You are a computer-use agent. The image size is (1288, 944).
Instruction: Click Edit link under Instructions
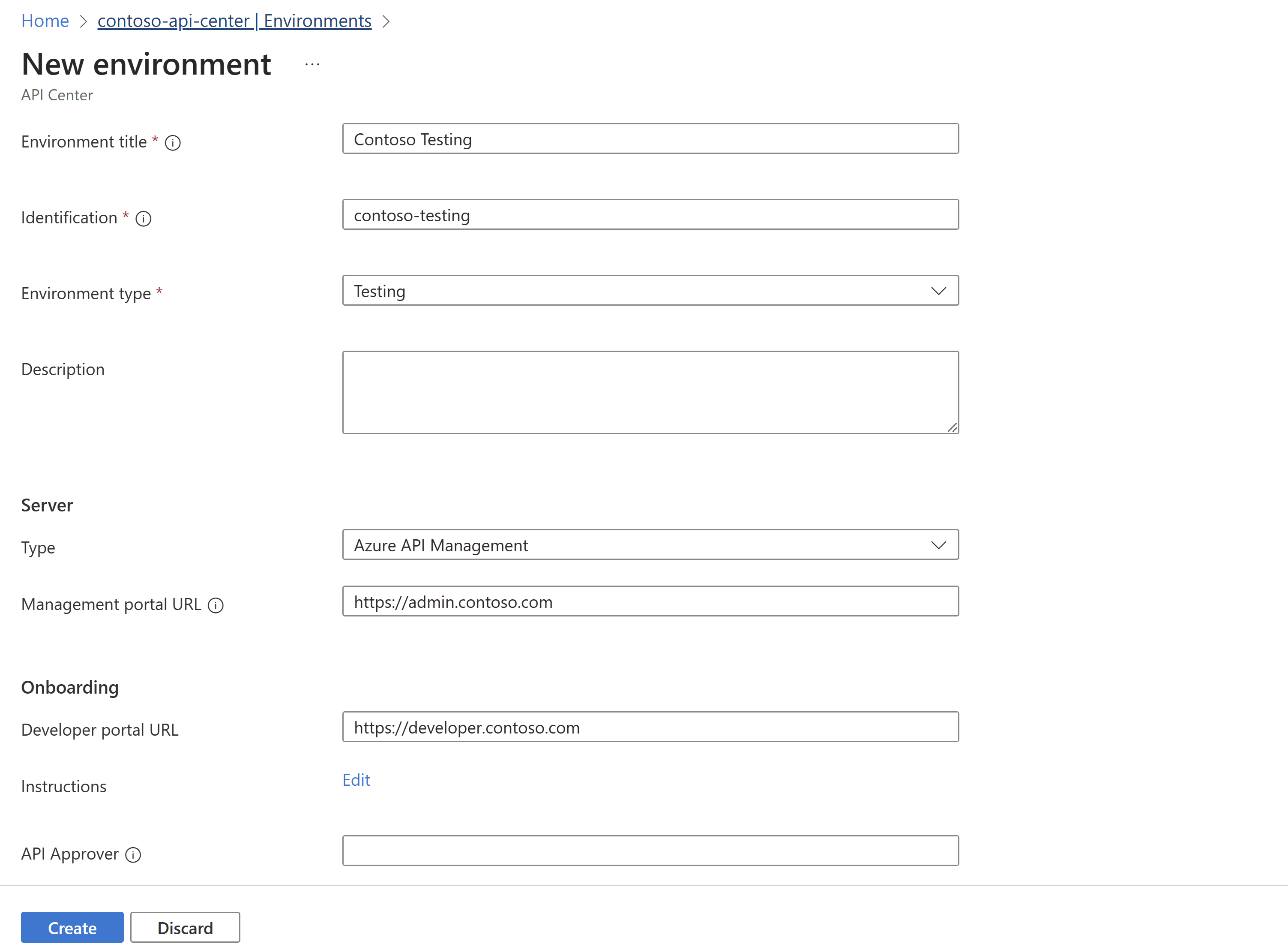click(x=357, y=779)
